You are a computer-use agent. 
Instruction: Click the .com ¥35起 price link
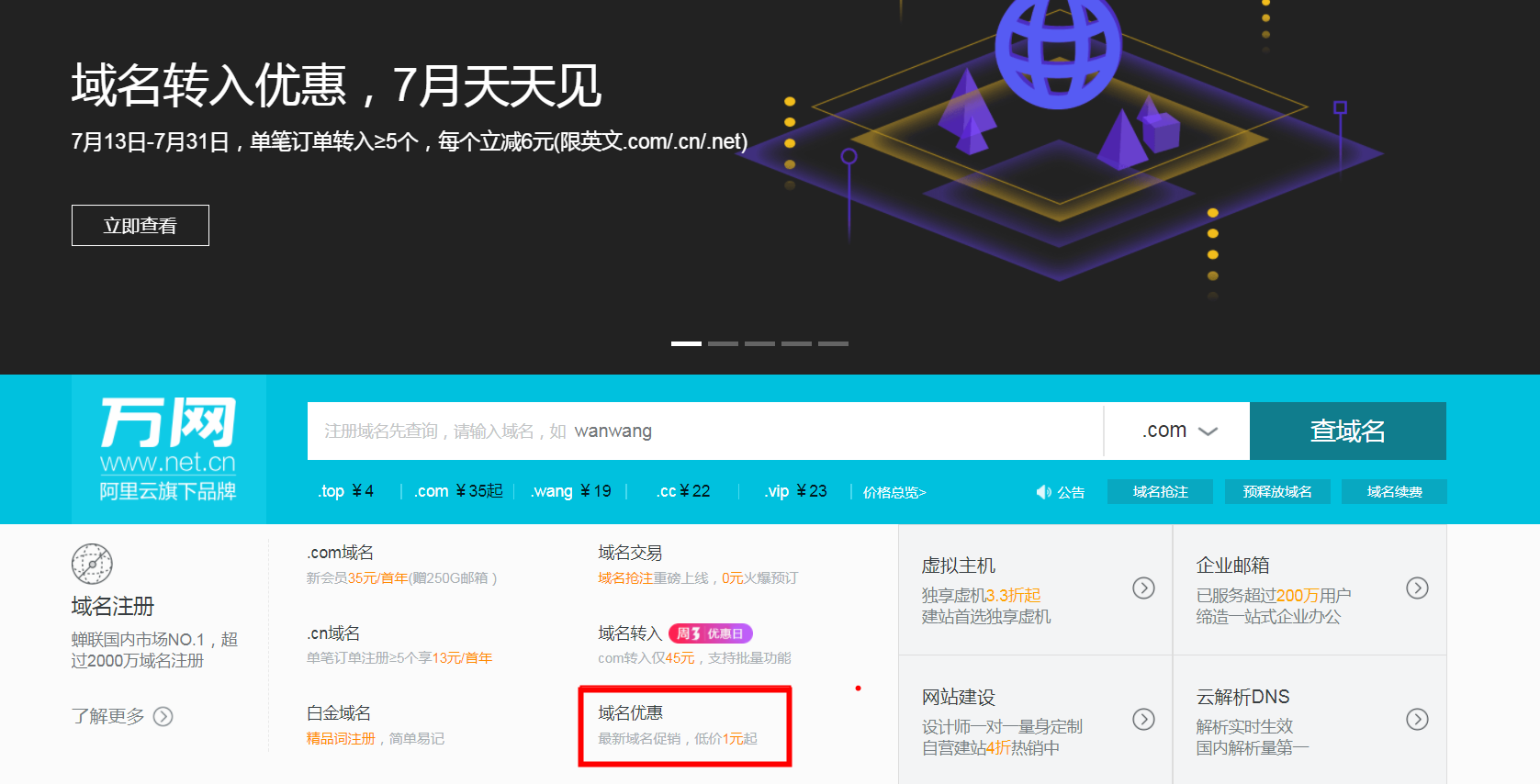(x=458, y=491)
